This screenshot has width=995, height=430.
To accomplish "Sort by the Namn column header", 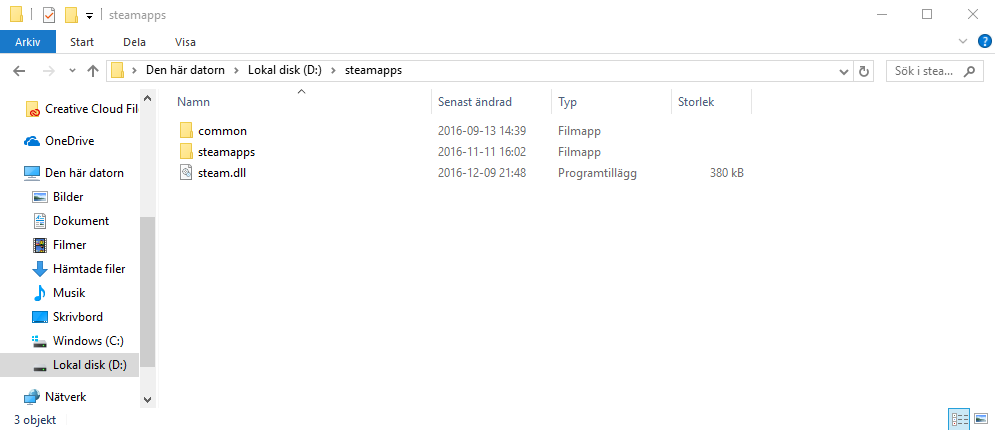I will click(x=302, y=101).
